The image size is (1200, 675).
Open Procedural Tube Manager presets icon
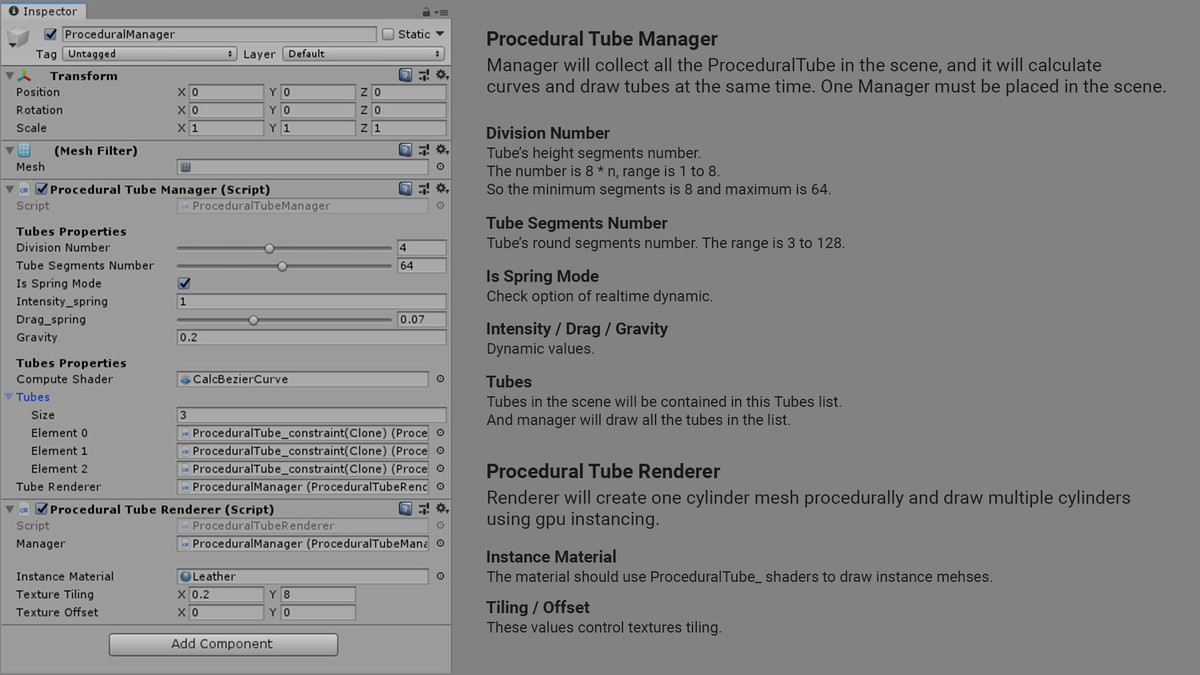coord(424,188)
